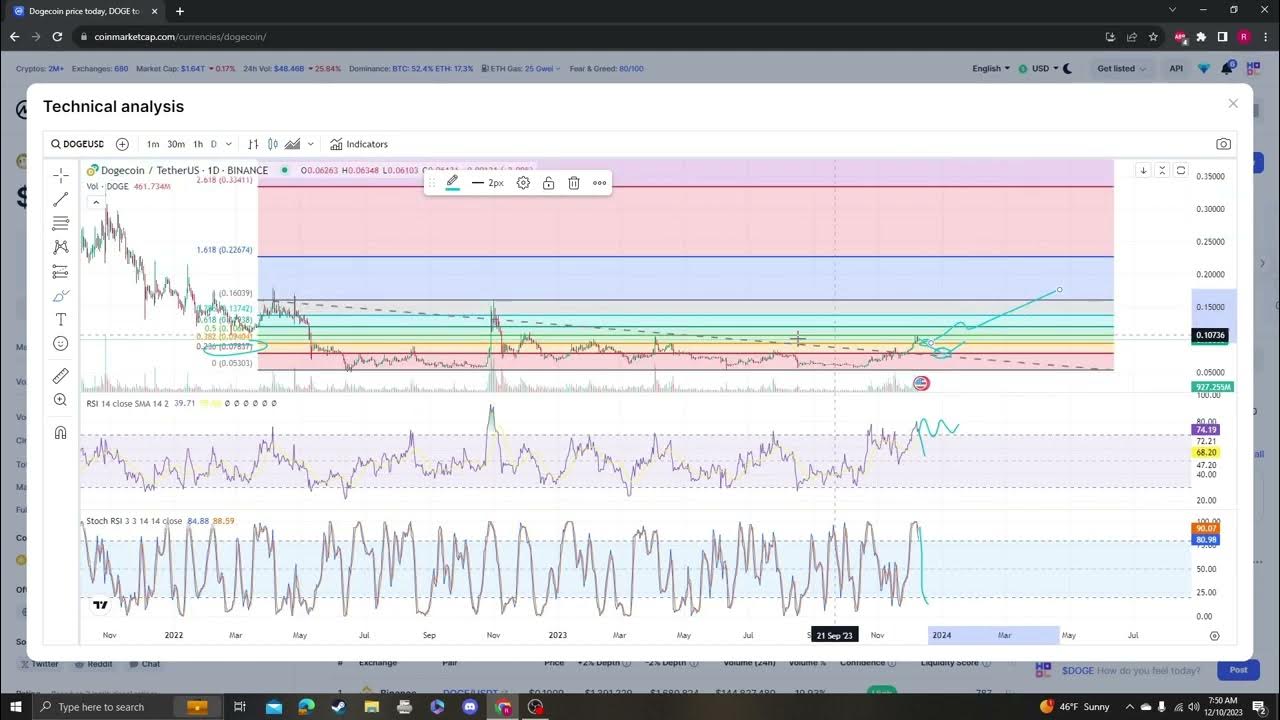Click the DOGEUSD symbol search field
The height and width of the screenshot is (720, 1280).
[78, 144]
